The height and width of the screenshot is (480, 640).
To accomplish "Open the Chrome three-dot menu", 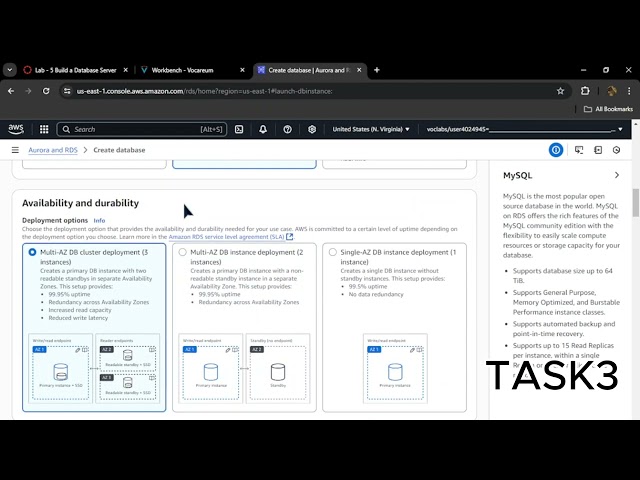I will click(x=629, y=91).
